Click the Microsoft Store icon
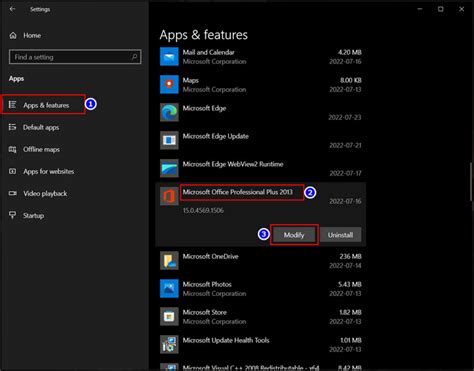This screenshot has height=371, width=474. click(169, 316)
